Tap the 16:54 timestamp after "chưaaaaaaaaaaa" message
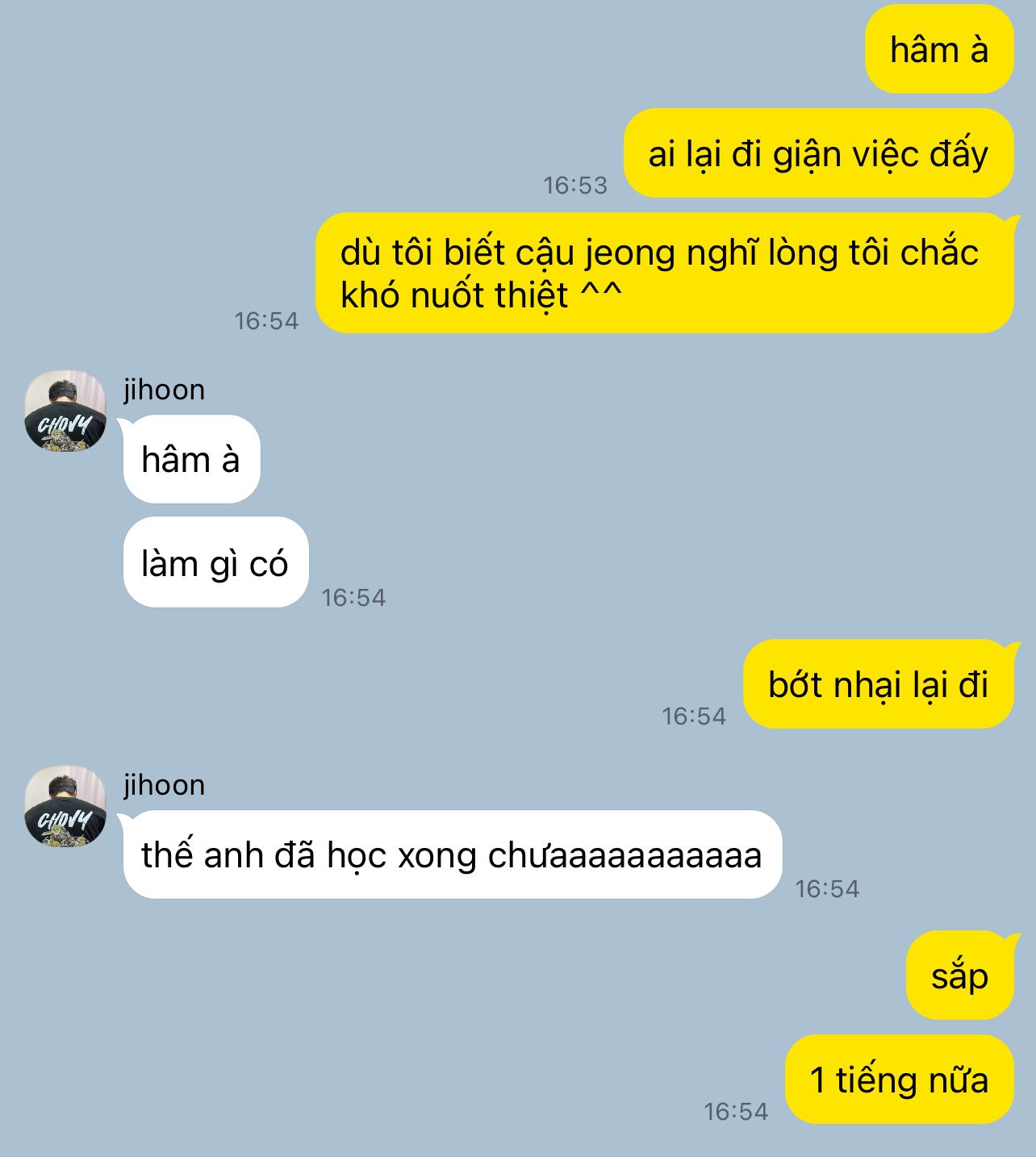Viewport: 1036px width, 1157px height. [x=827, y=889]
